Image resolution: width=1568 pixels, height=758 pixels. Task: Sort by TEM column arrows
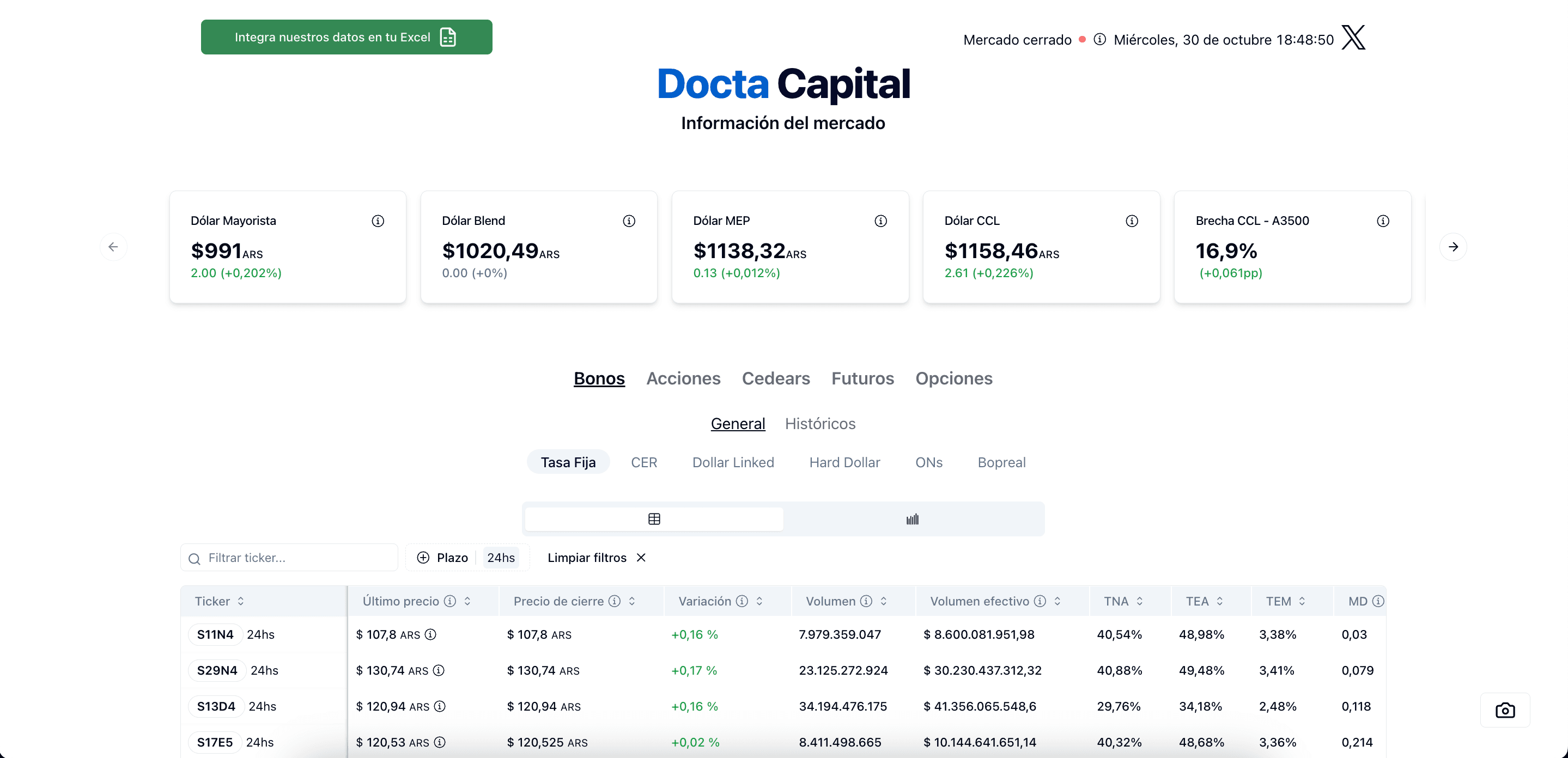1302,601
